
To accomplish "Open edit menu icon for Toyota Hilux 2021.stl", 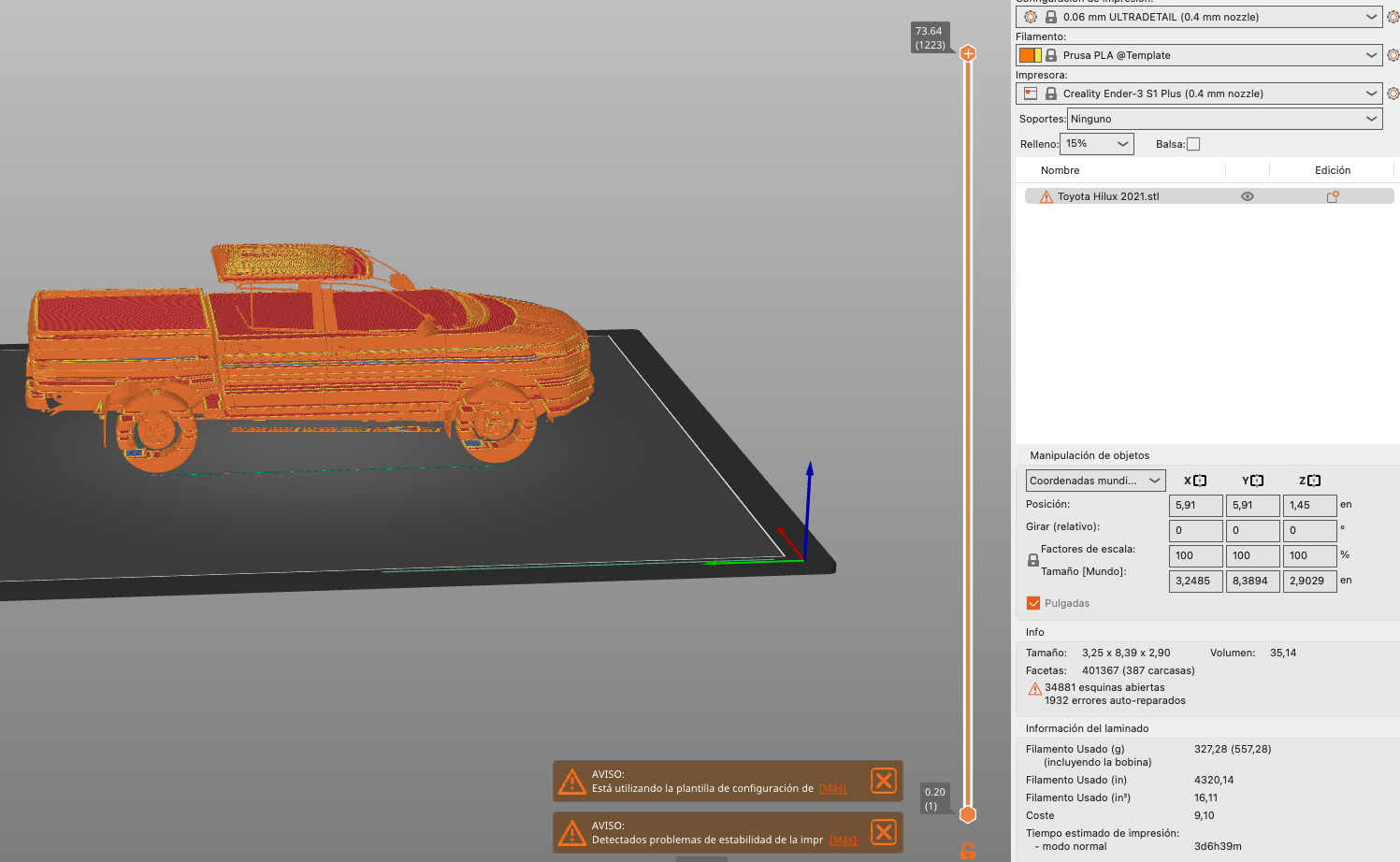I will point(1333,196).
